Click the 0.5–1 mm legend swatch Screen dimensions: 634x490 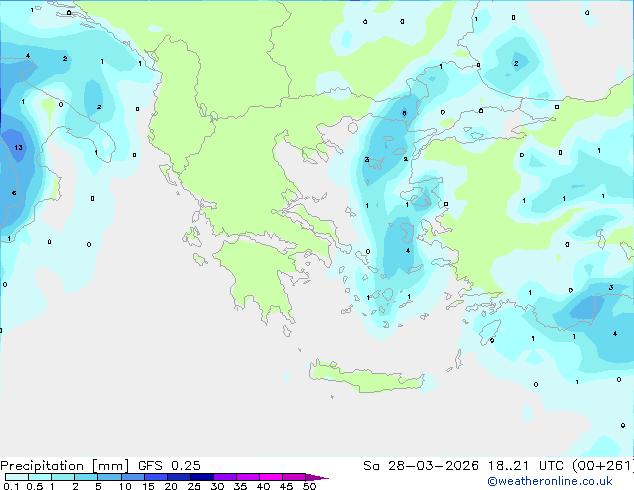point(40,477)
